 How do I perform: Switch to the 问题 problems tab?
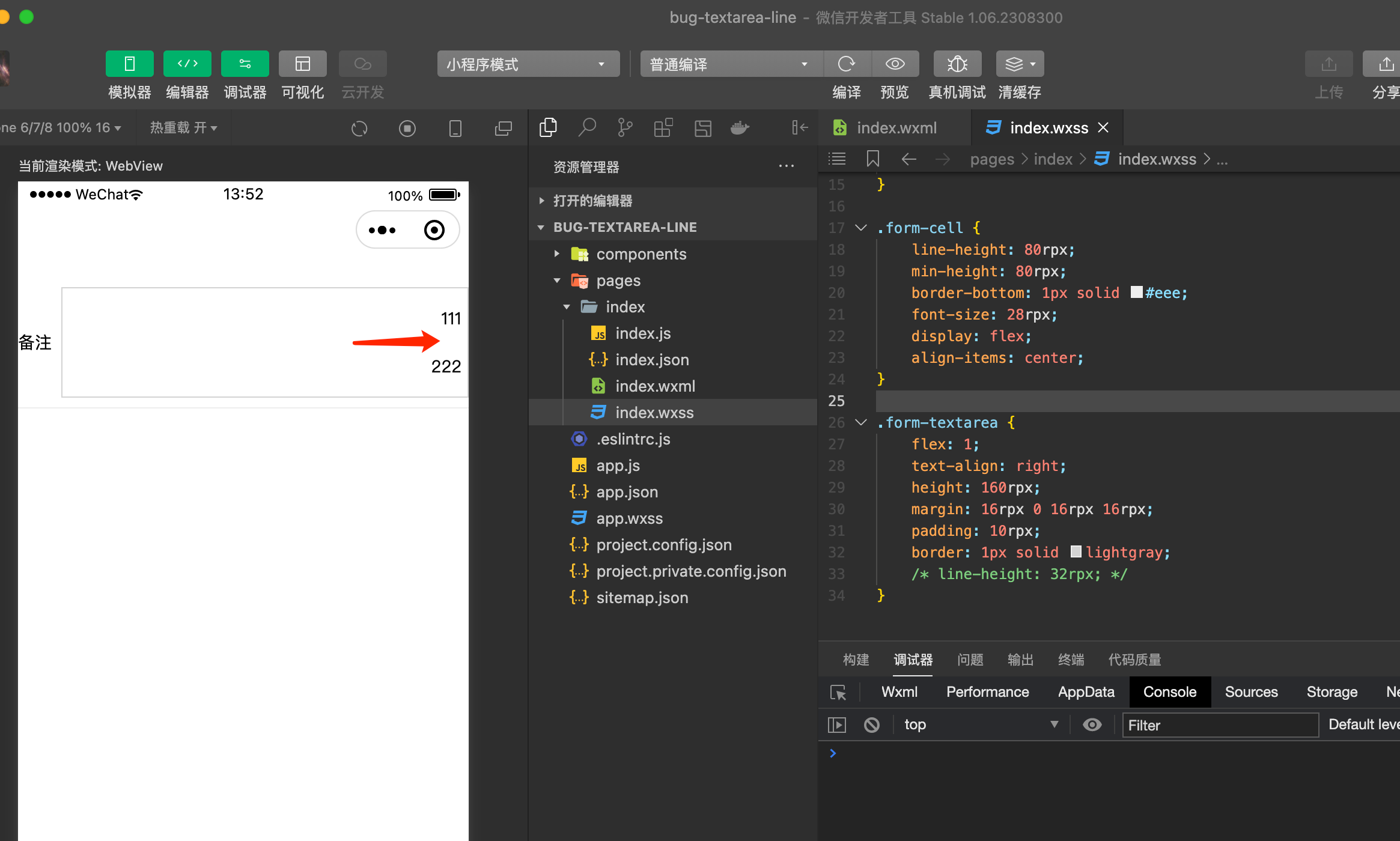(970, 660)
